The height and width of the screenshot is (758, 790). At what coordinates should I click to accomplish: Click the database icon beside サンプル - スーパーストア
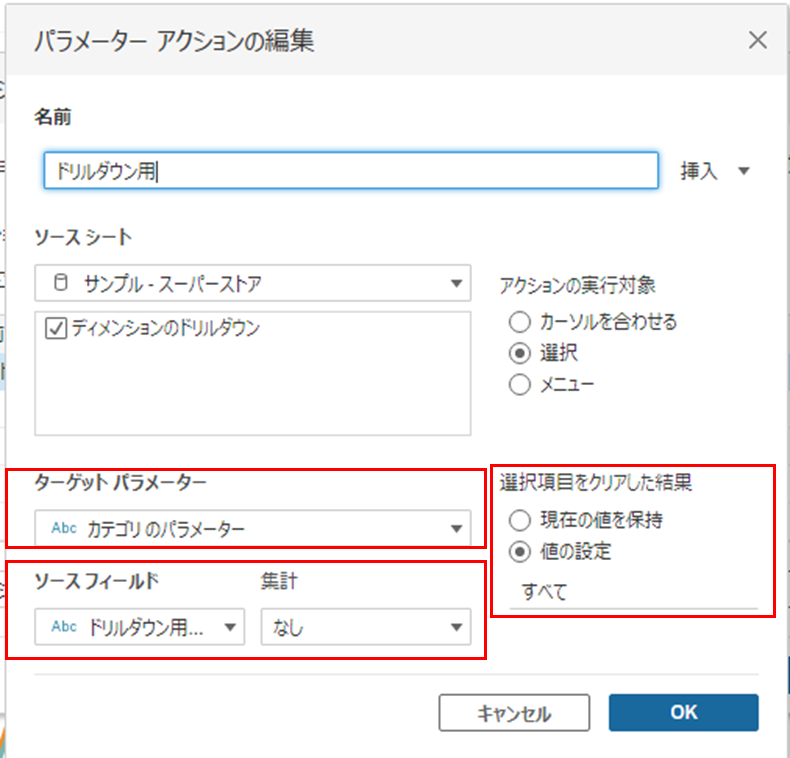coord(61,283)
